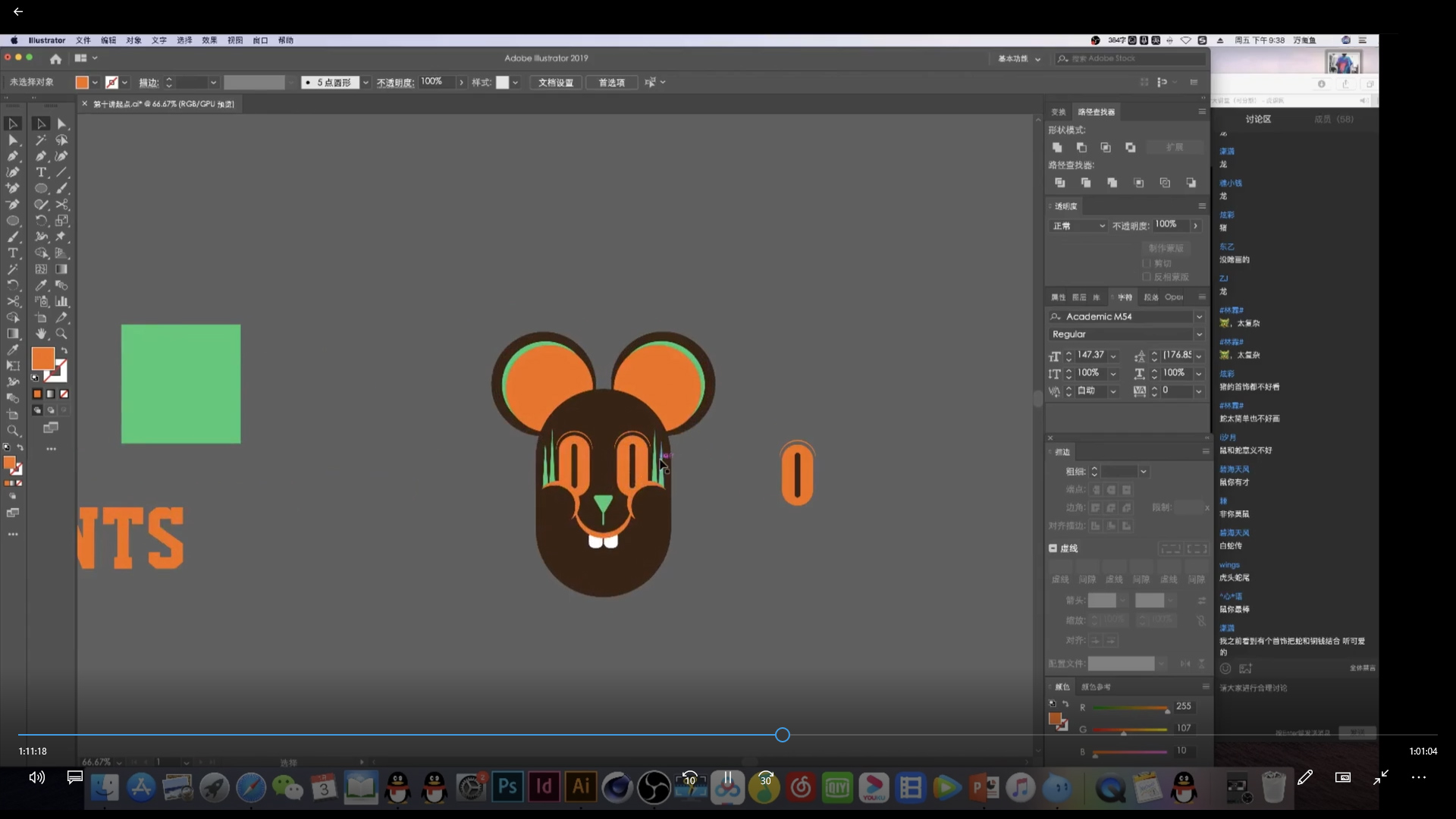Click Exclude in Pathfinder shape modes
1456x819 pixels.
point(1131,147)
